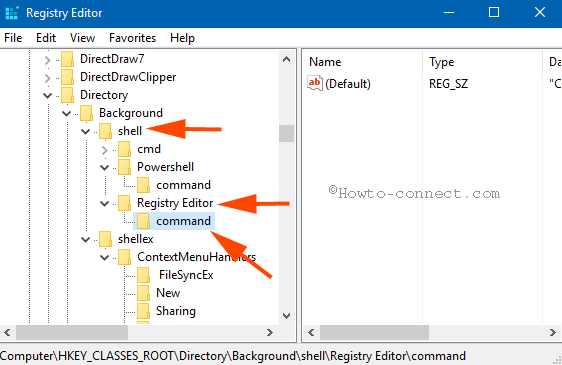Click the DirectDrawClipper folder icon

pyautogui.click(x=67, y=77)
